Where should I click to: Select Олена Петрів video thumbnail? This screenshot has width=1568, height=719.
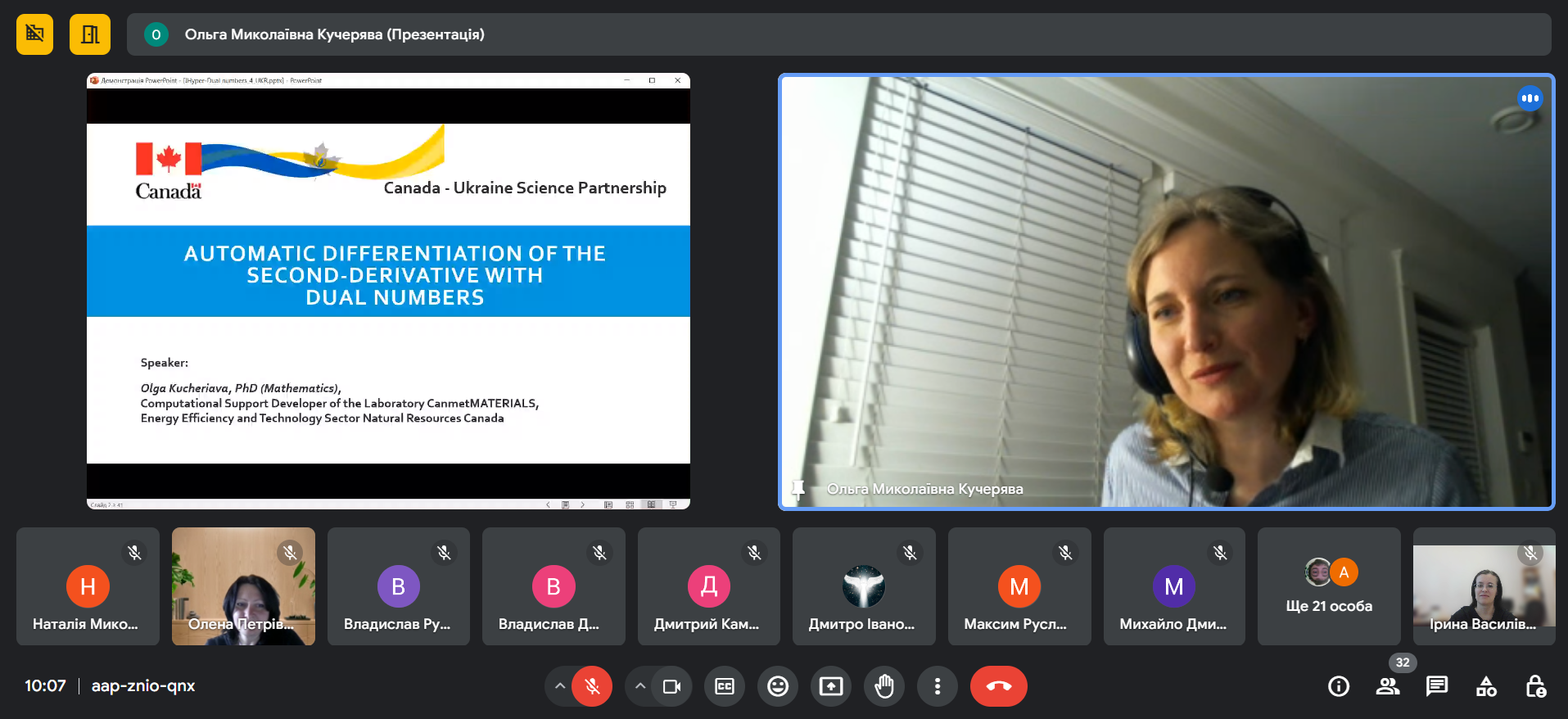(243, 586)
